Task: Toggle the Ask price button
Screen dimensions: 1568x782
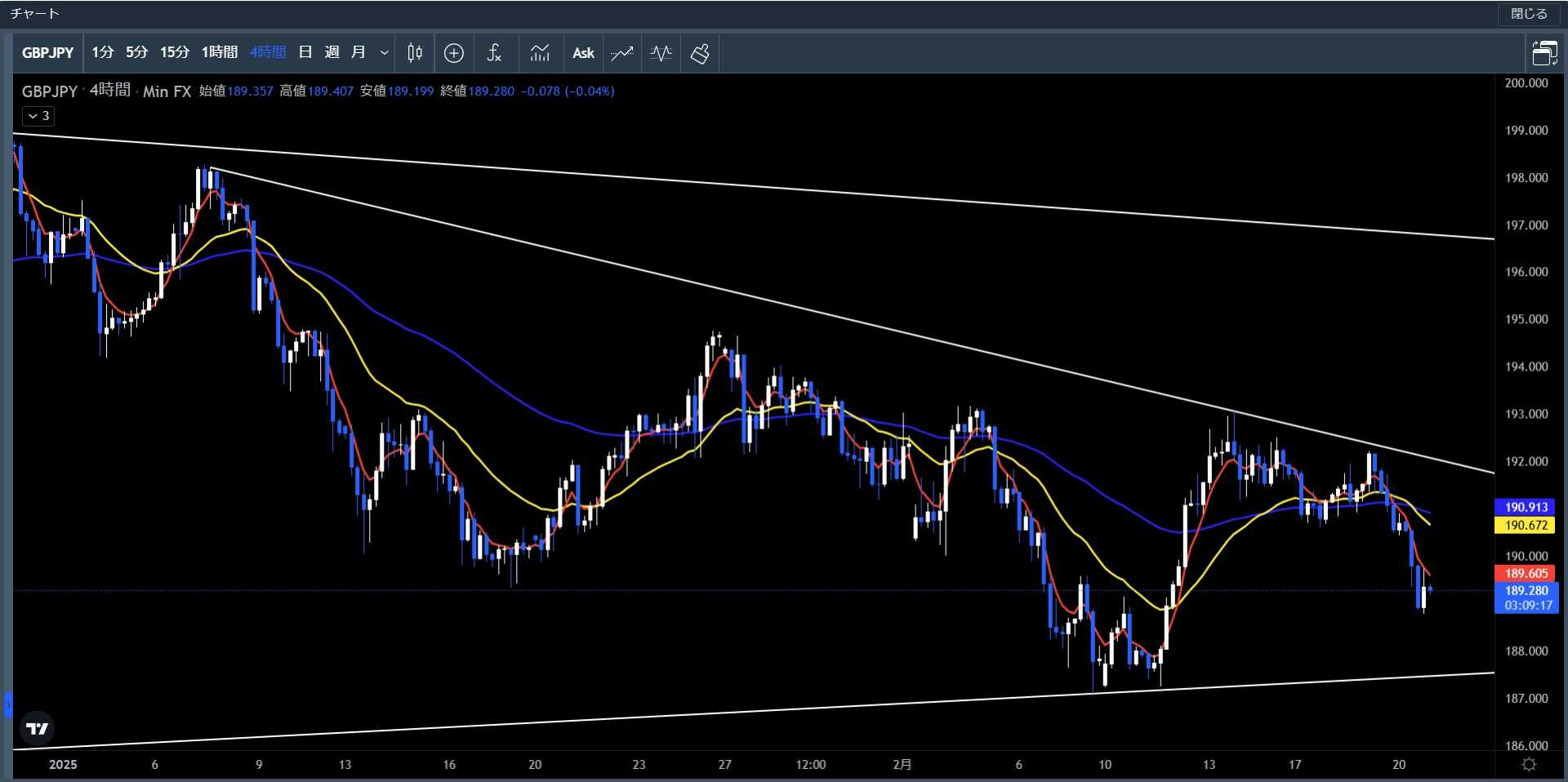Action: [583, 53]
